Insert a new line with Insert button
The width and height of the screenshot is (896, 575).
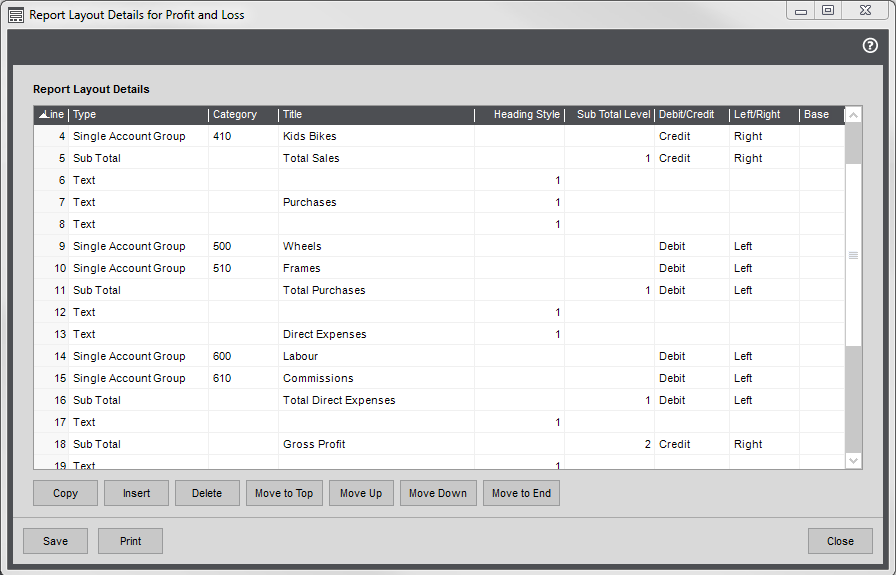[136, 493]
